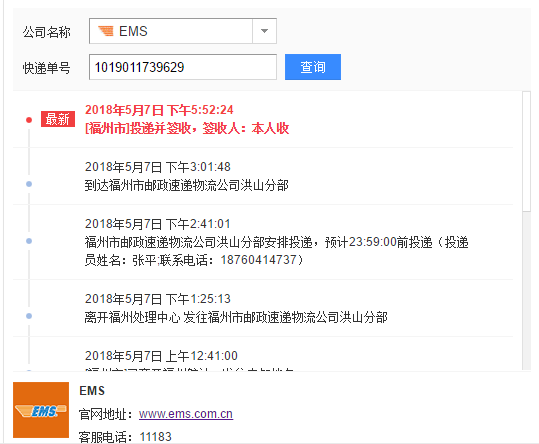Screen dimensions: 539x444
Task: Select the EMS company combo box
Action: pyautogui.click(x=183, y=31)
